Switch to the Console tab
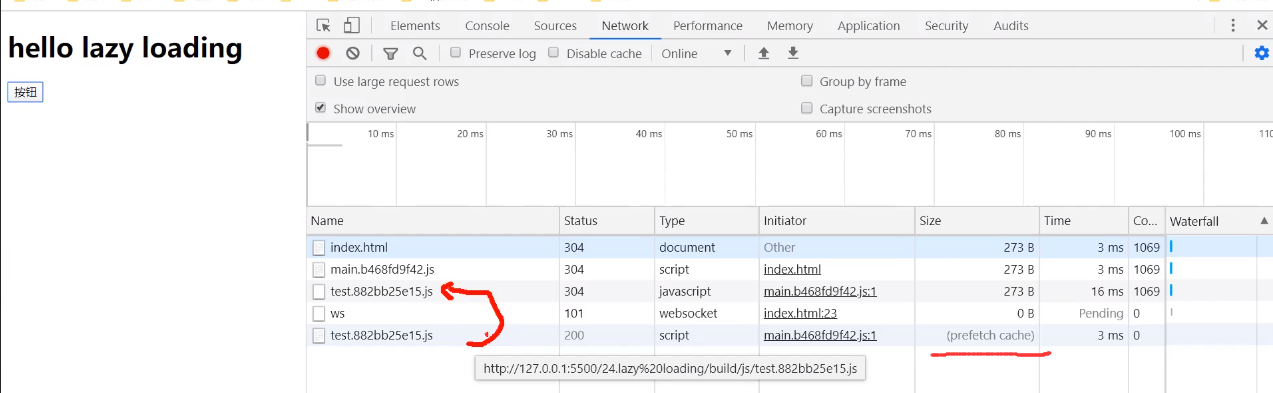The height and width of the screenshot is (393, 1273). 487,26
